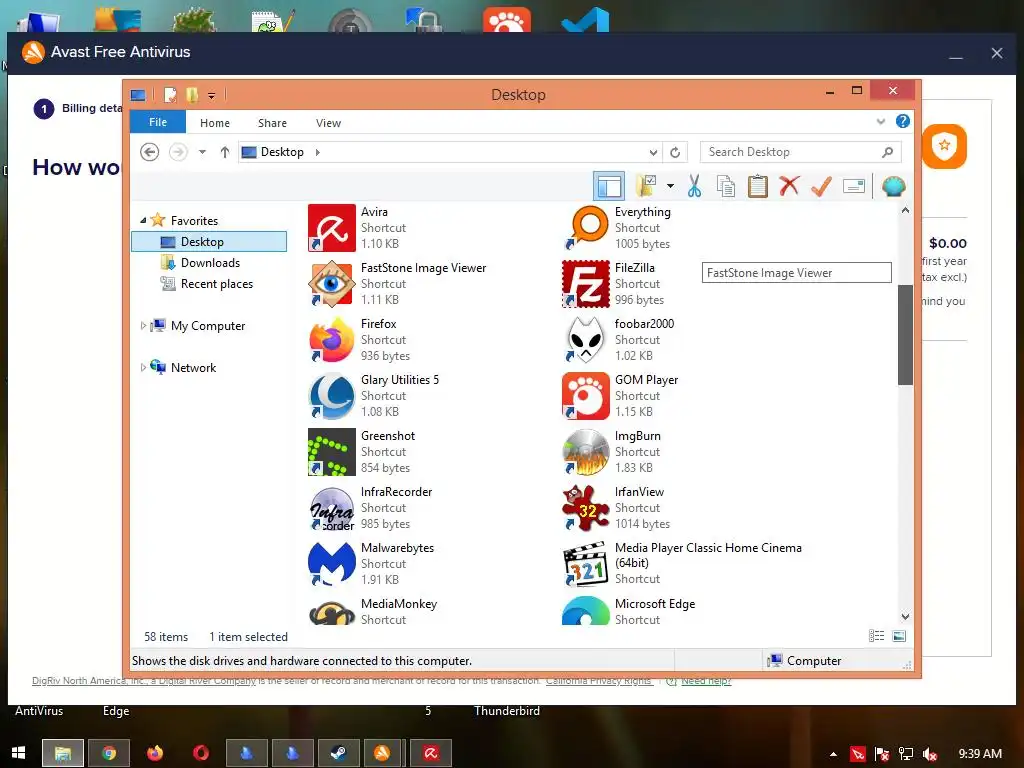Select My Computer in navigation pane
Viewport: 1024px width, 768px height.
coord(208,325)
